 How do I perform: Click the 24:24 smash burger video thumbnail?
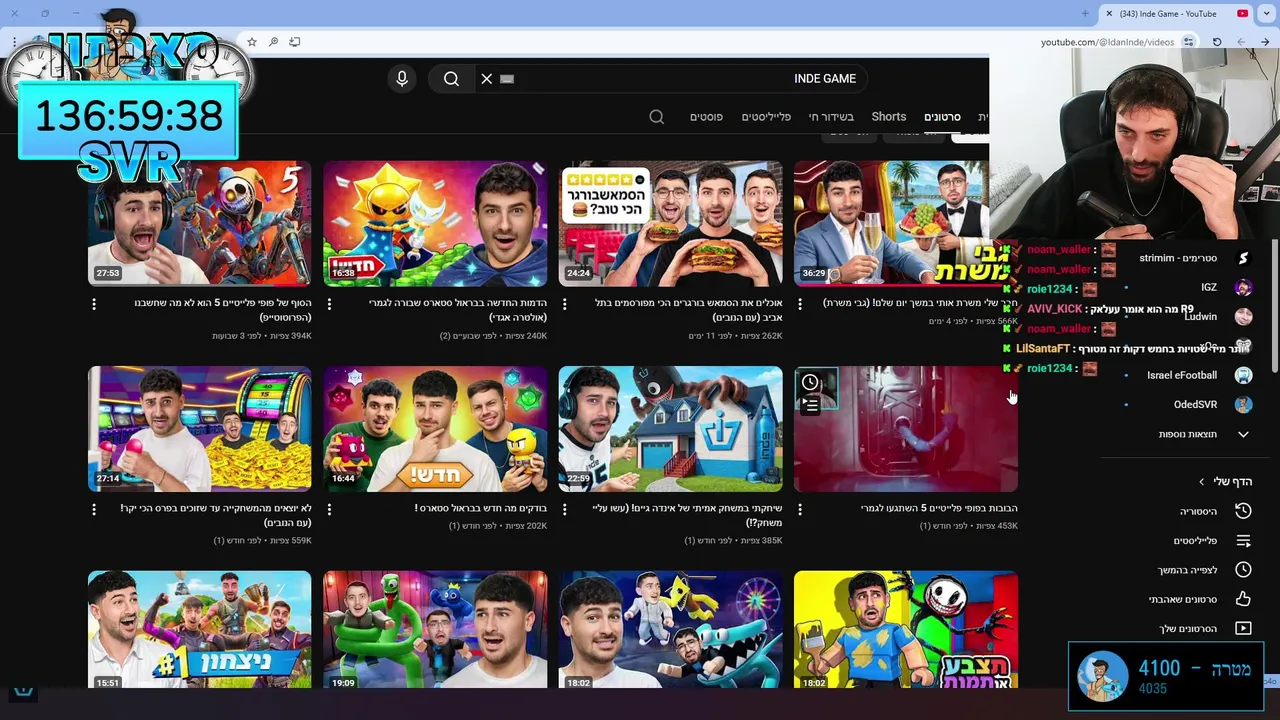pos(670,224)
